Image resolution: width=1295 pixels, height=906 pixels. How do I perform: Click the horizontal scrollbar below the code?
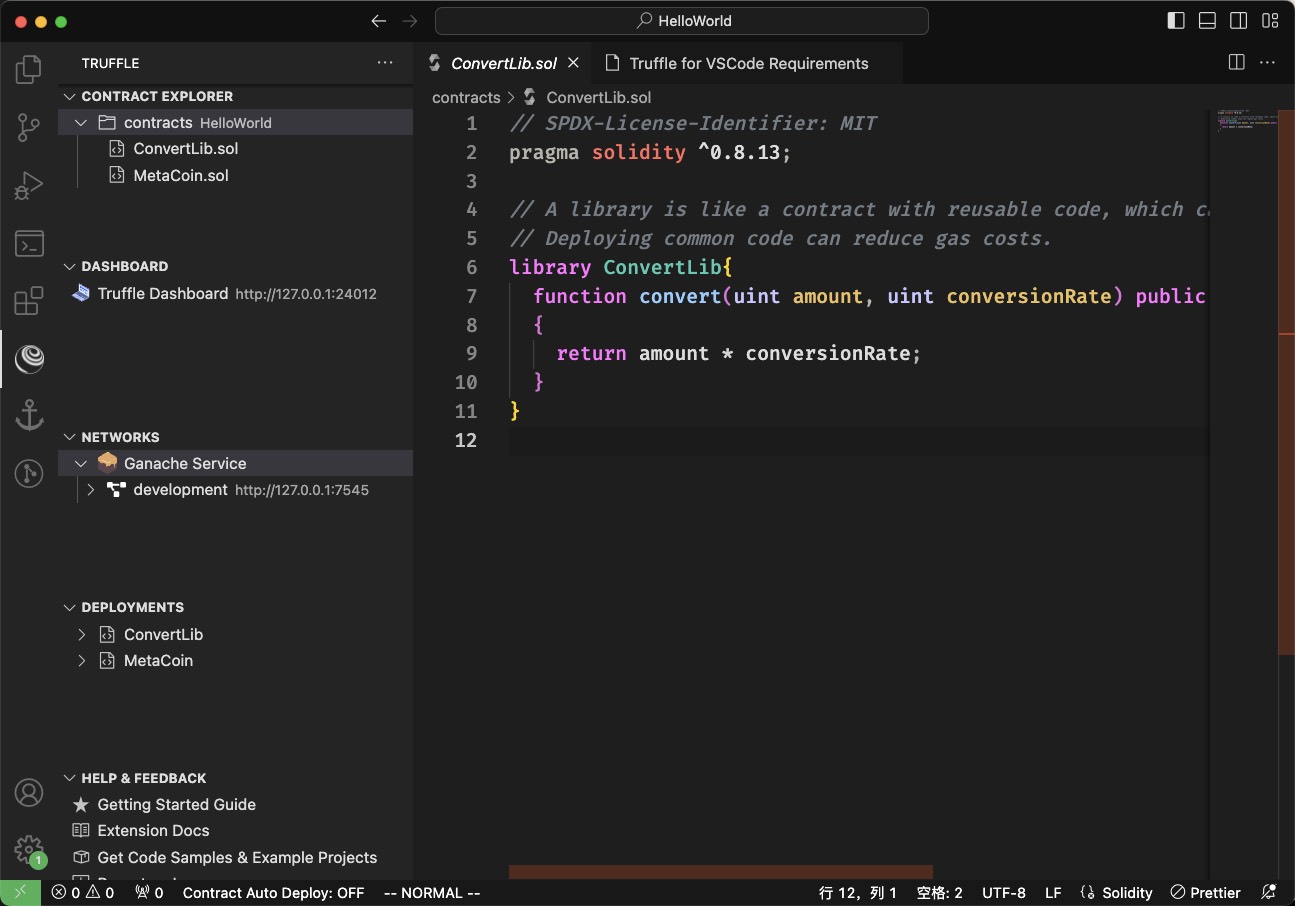pos(721,872)
